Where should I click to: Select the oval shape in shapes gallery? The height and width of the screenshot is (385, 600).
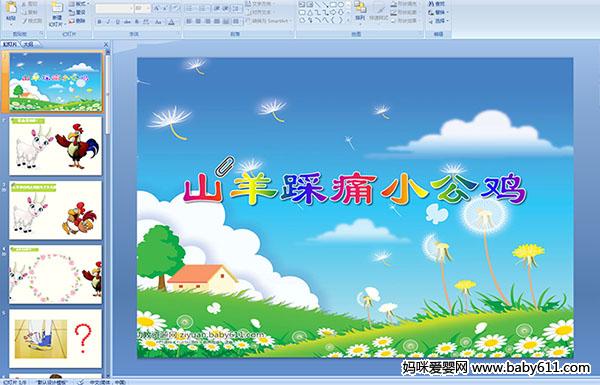coord(340,5)
